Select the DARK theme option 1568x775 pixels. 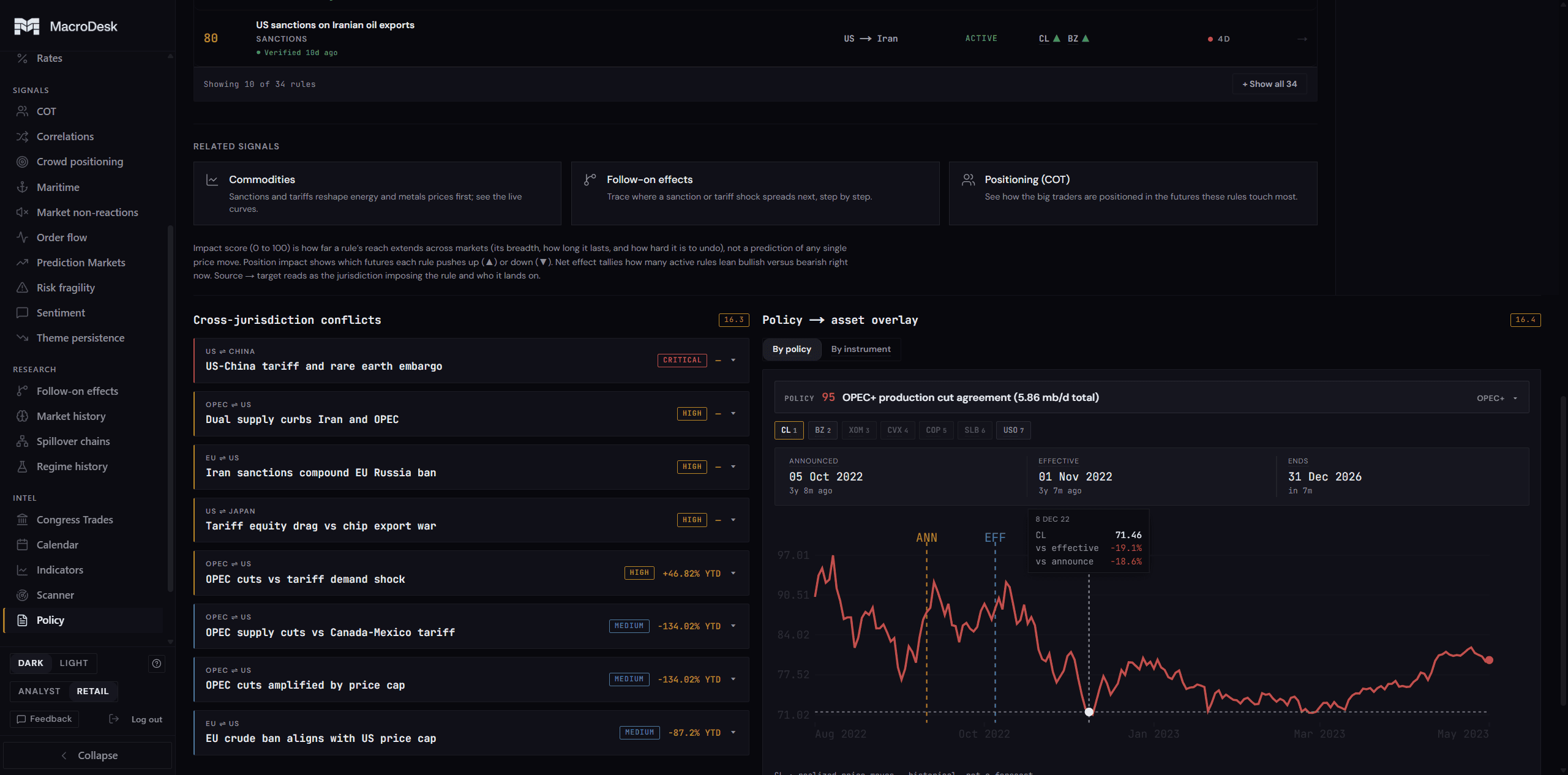(31, 663)
